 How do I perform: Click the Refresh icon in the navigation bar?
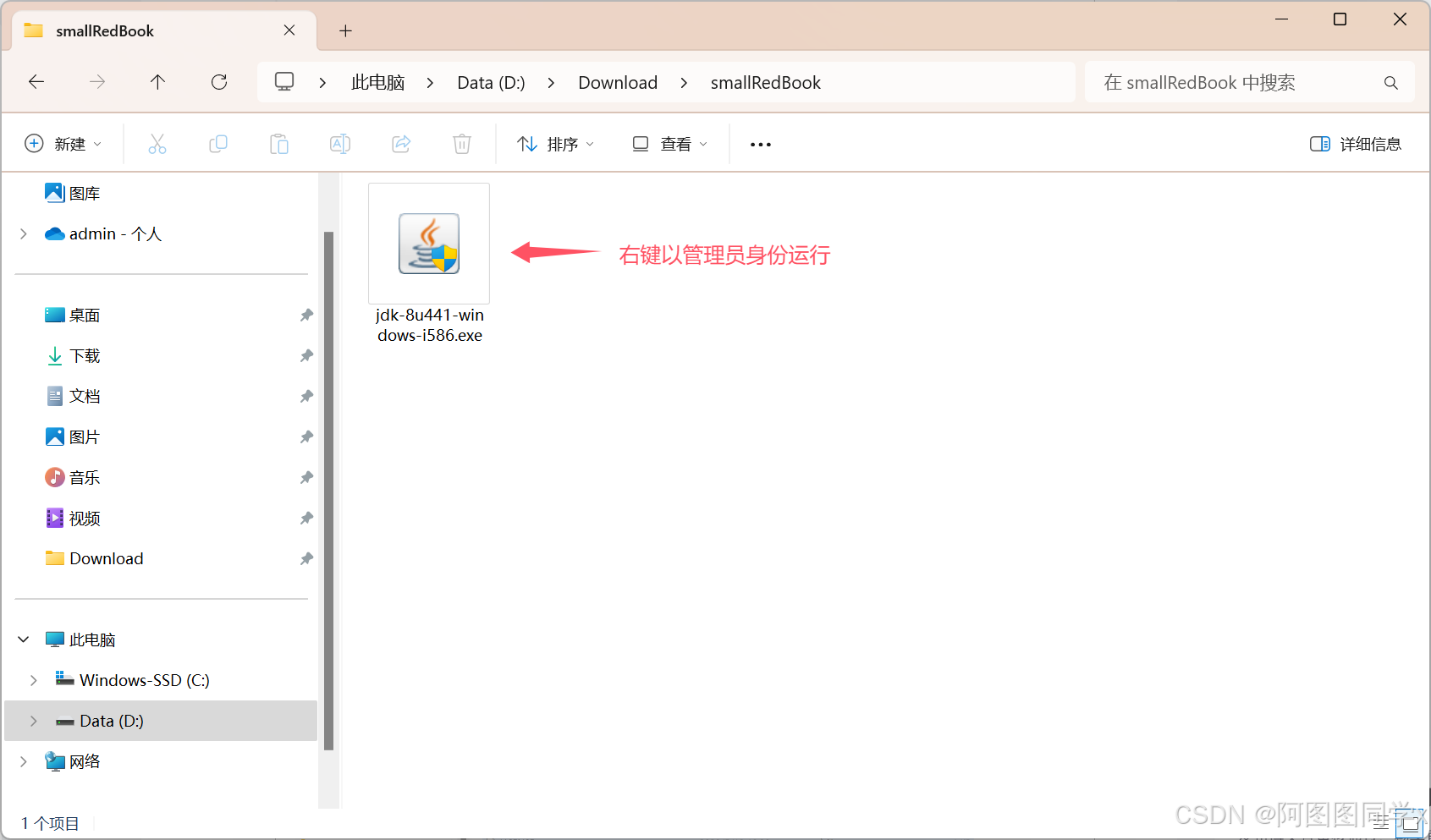(219, 82)
